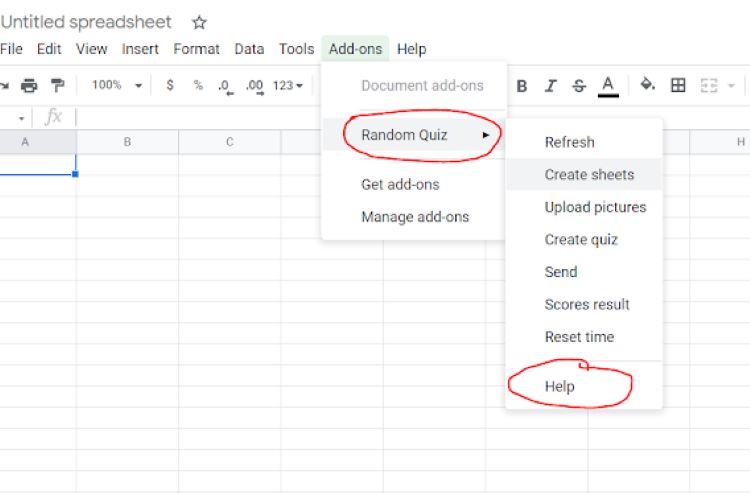Open the Help menu in menu bar
The height and width of the screenshot is (494, 750).
coord(412,49)
